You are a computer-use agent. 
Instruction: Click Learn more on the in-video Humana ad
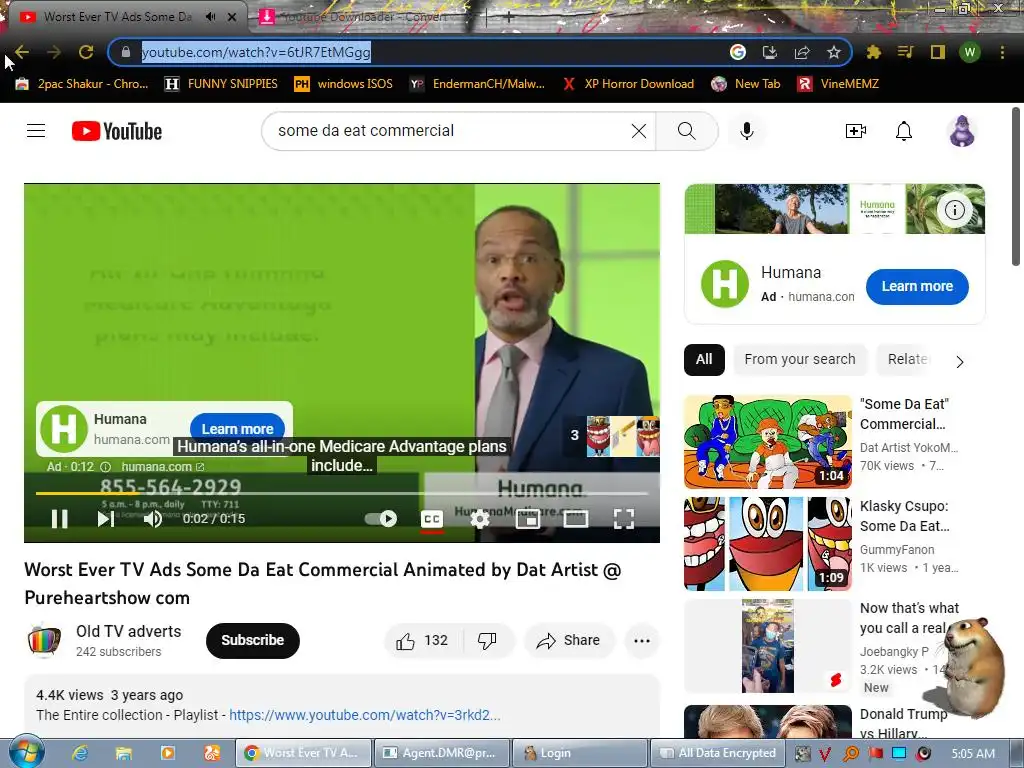pos(238,429)
